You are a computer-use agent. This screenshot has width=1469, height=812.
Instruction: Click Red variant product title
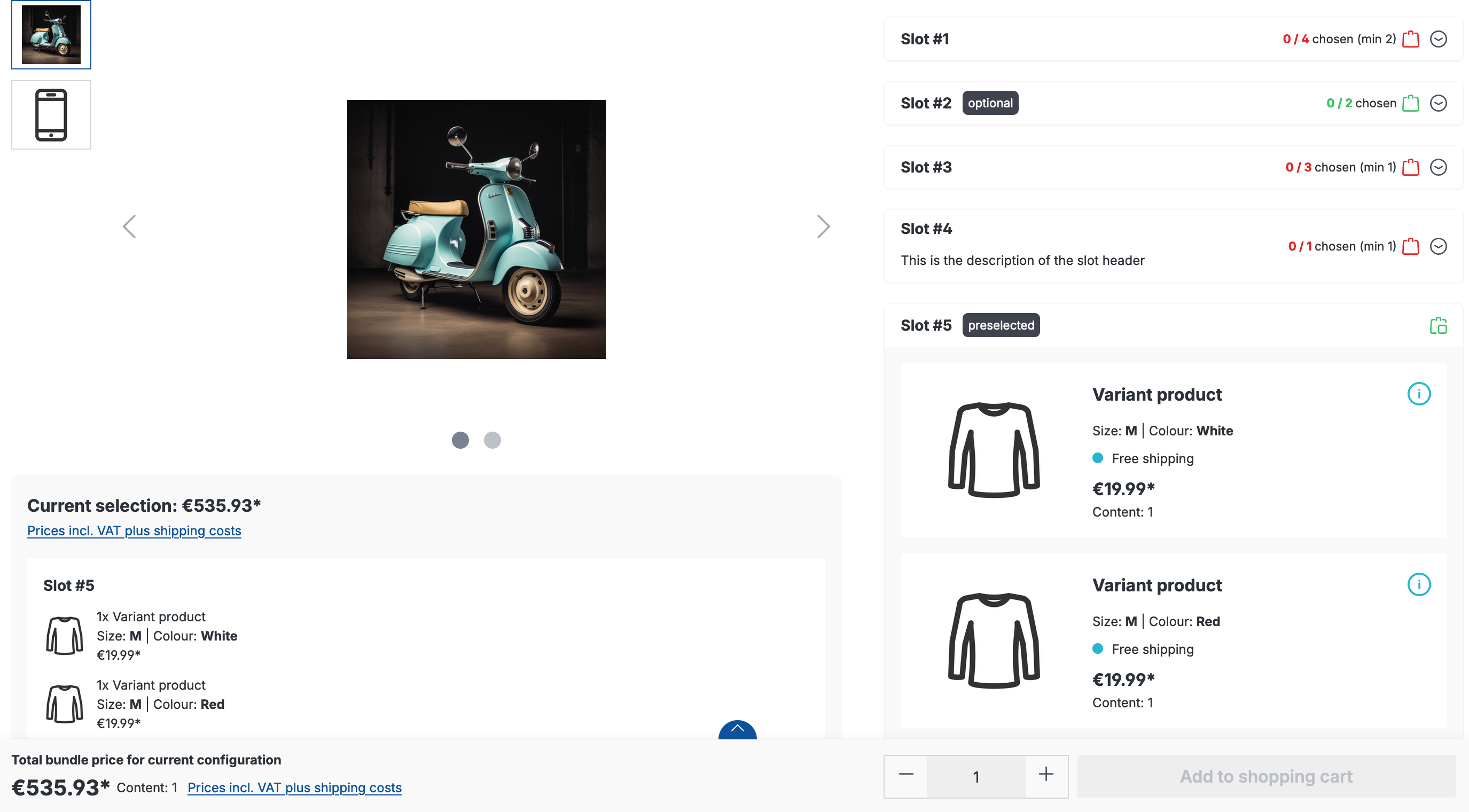click(1157, 585)
